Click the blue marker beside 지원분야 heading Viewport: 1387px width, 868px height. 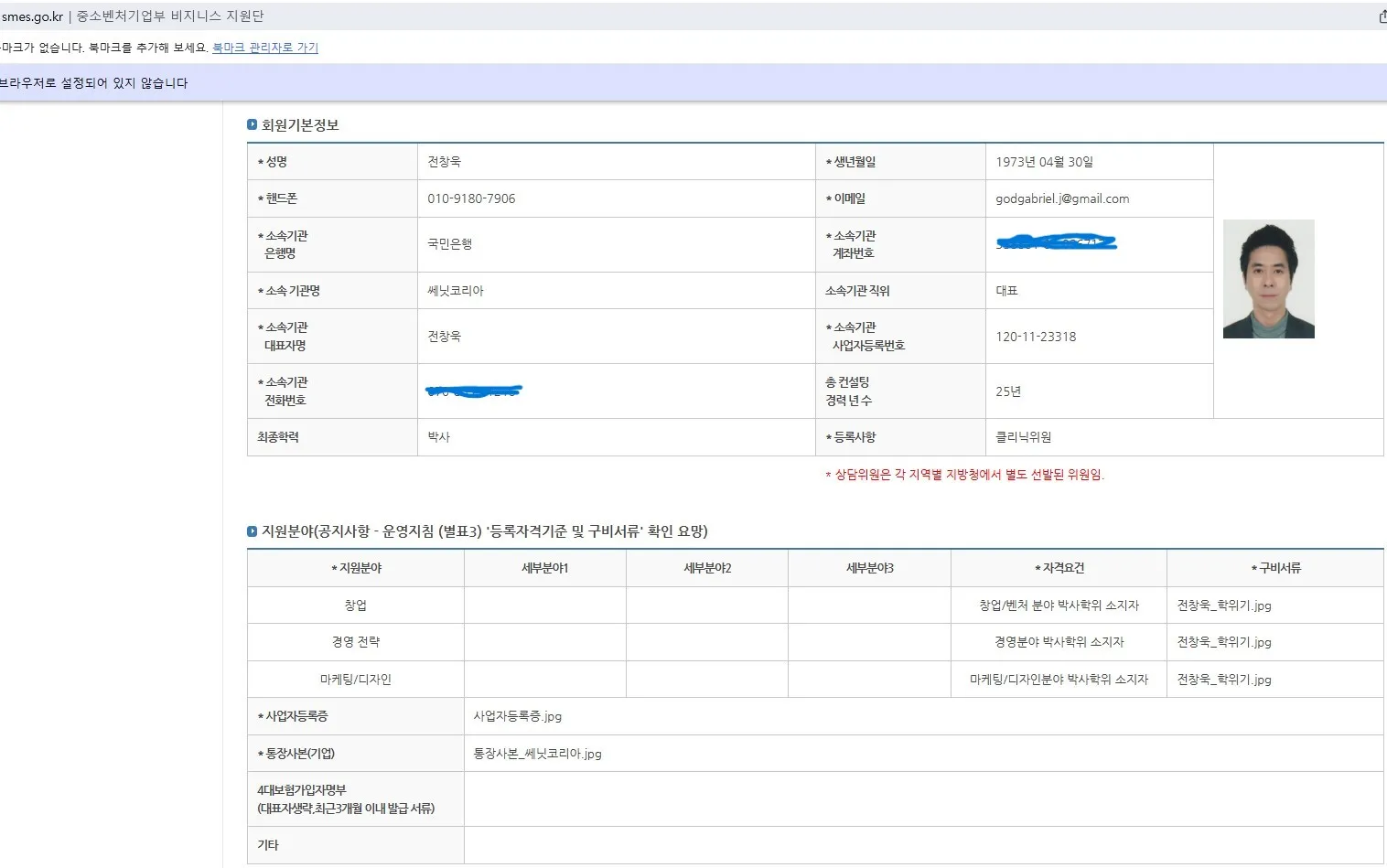coord(253,530)
